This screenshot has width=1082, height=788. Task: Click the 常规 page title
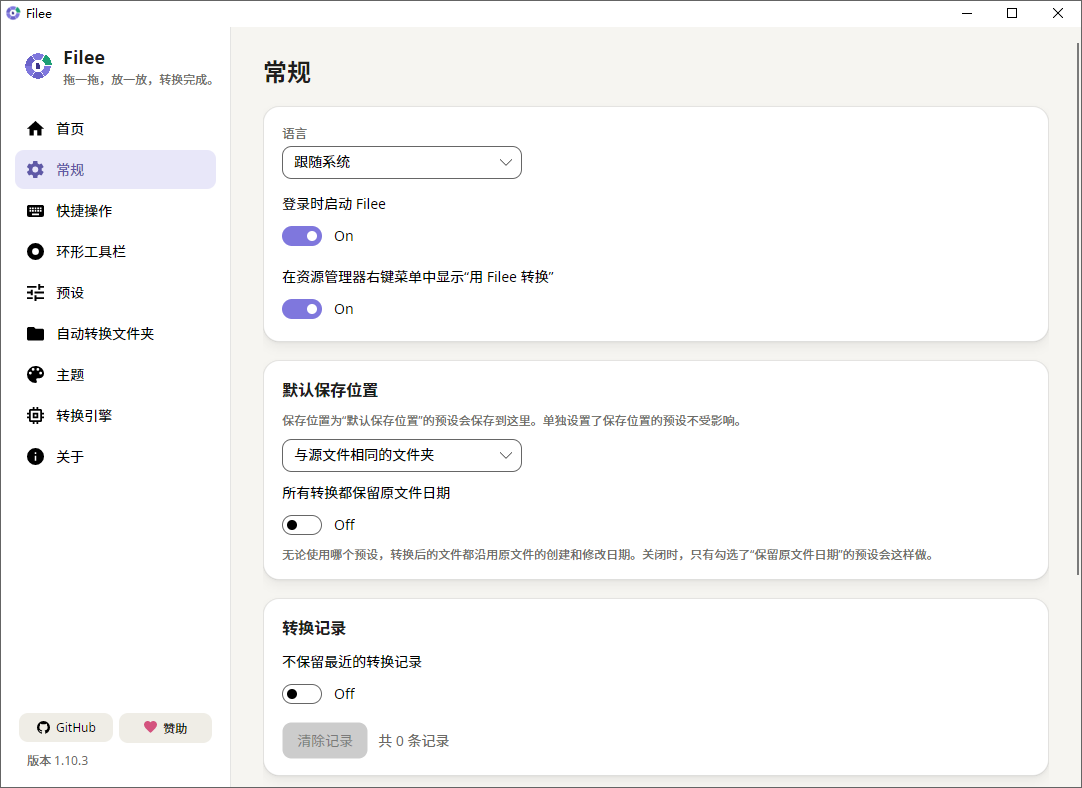pyautogui.click(x=287, y=72)
